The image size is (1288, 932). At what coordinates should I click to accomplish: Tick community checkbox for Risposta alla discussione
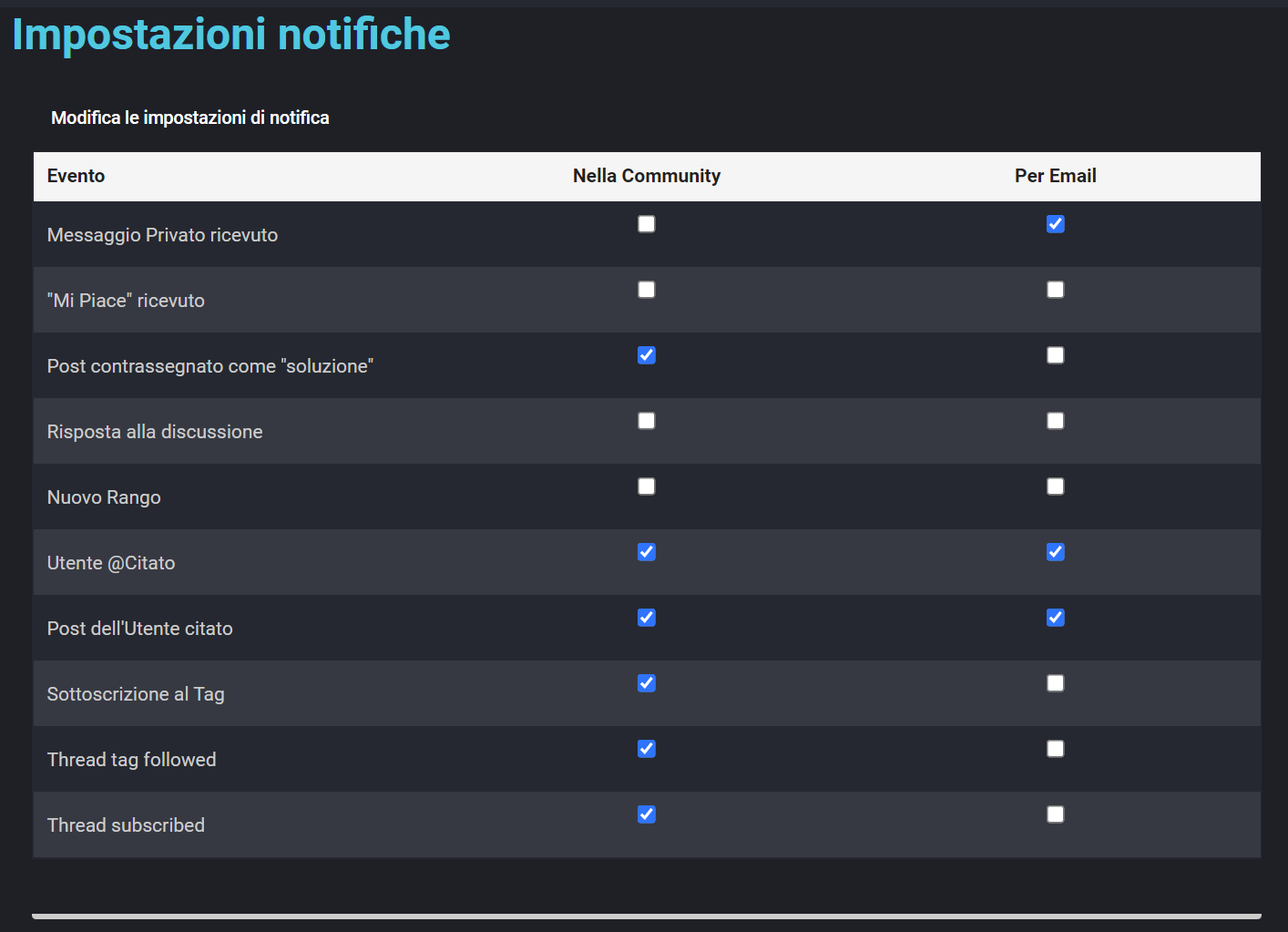click(646, 421)
